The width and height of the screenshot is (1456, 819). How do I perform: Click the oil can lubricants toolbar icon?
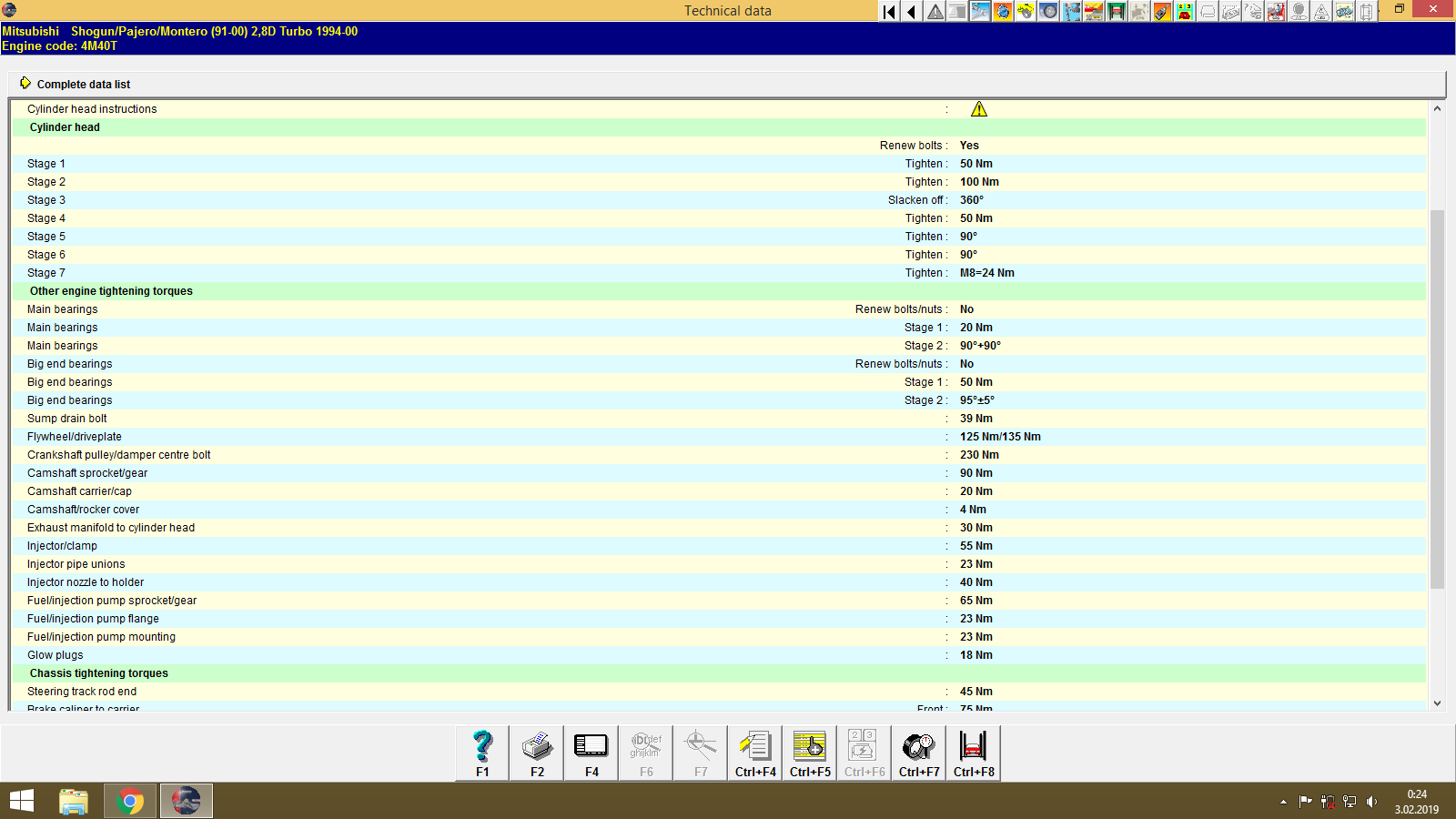point(1161,11)
